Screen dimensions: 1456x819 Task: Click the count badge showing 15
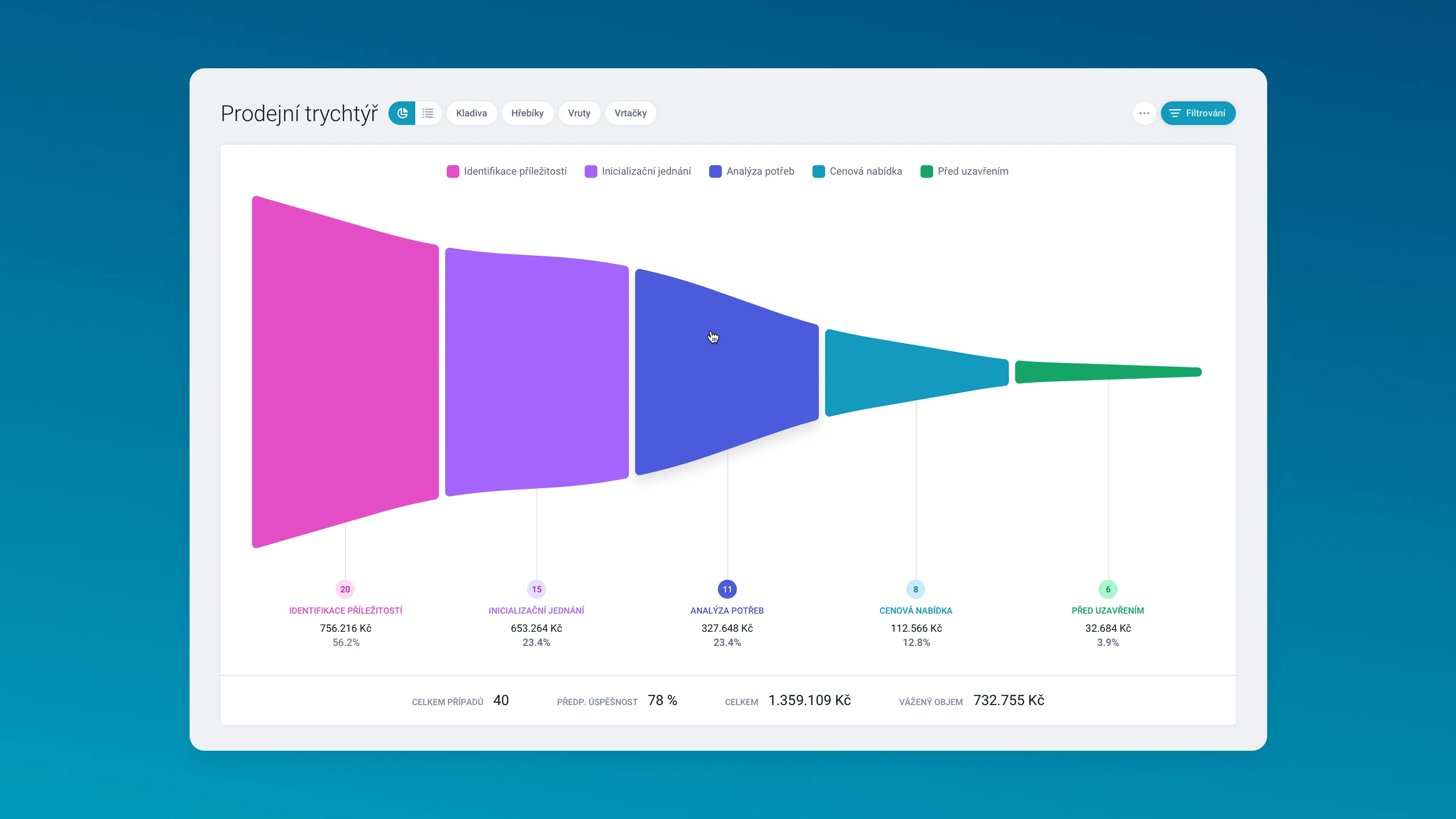537,589
